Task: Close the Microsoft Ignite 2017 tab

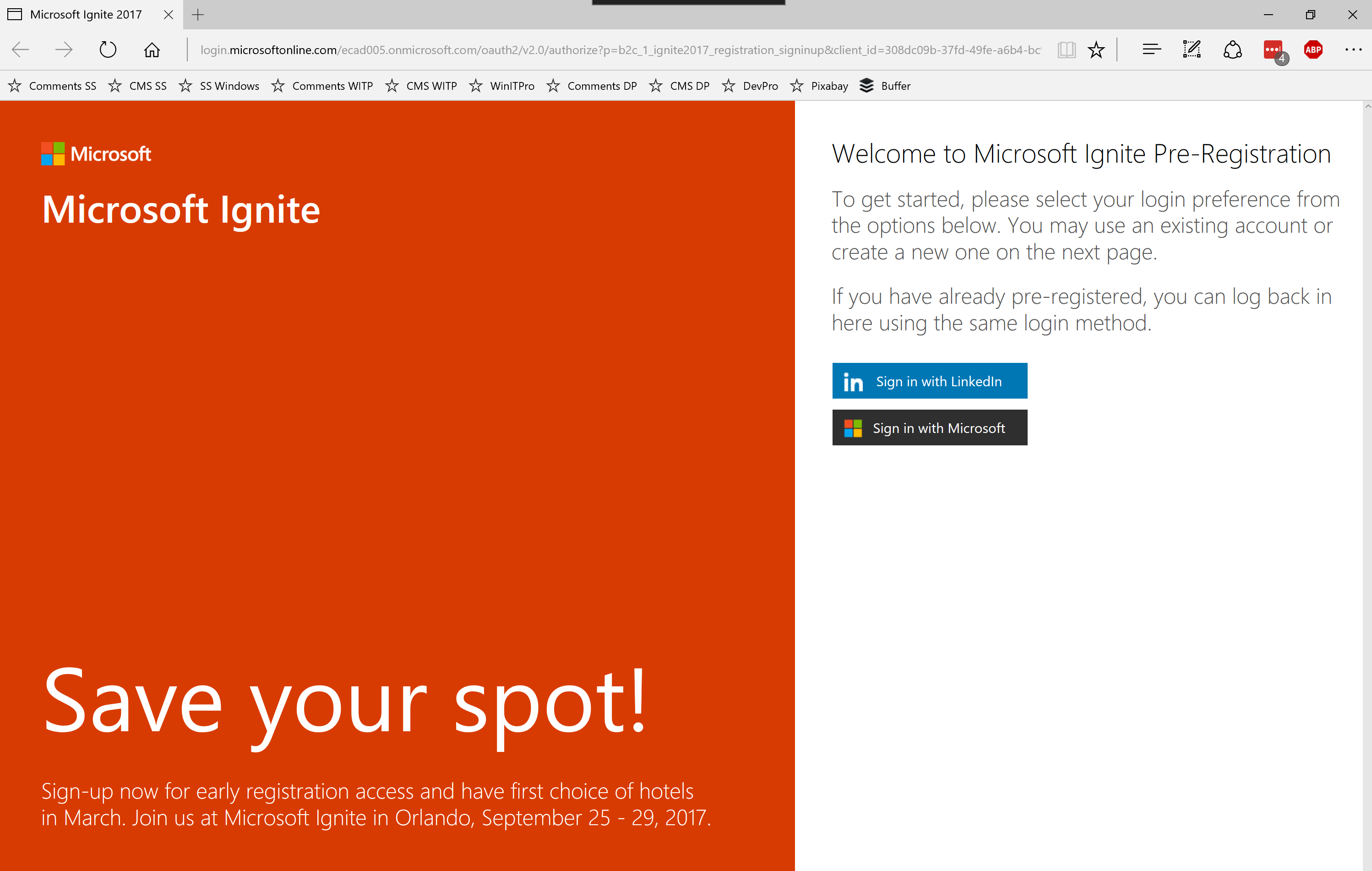Action: pyautogui.click(x=168, y=15)
